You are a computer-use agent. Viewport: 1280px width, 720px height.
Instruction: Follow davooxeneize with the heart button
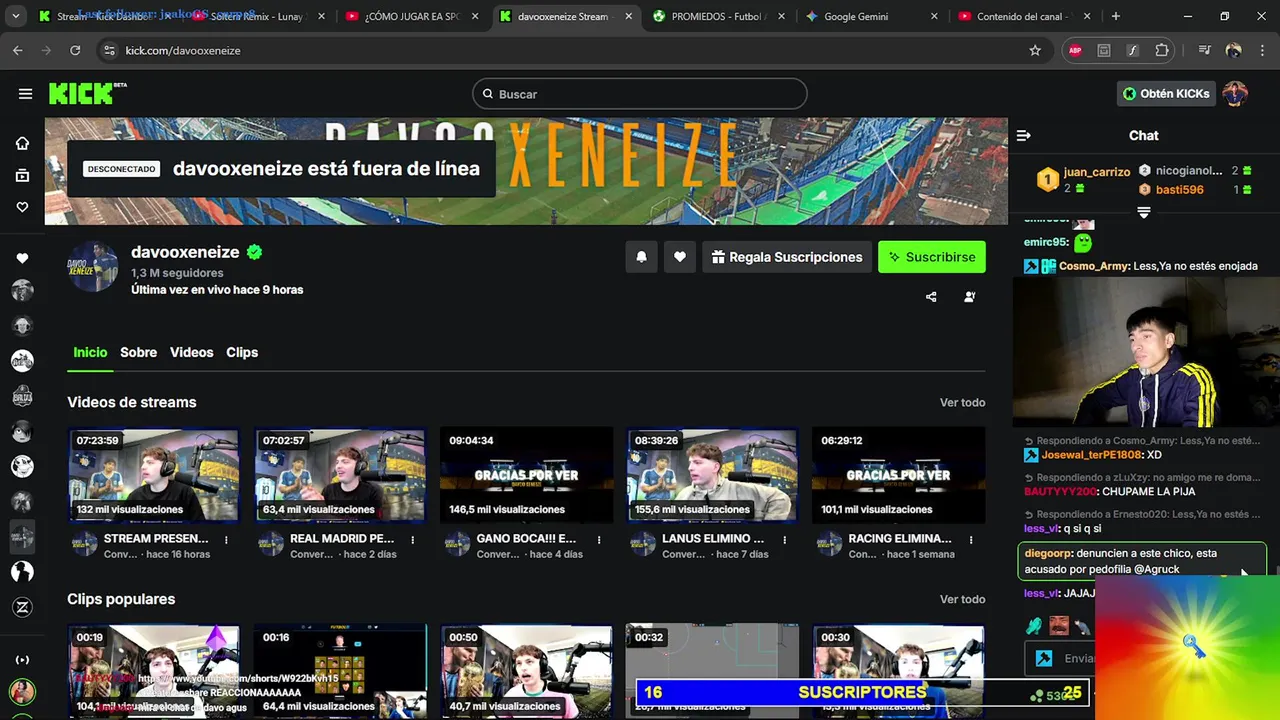point(679,257)
